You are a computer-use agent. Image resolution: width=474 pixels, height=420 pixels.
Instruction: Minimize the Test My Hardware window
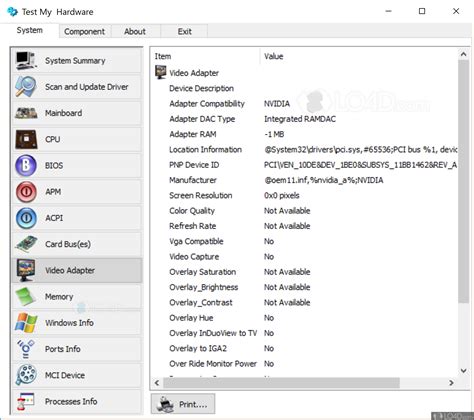click(x=388, y=11)
